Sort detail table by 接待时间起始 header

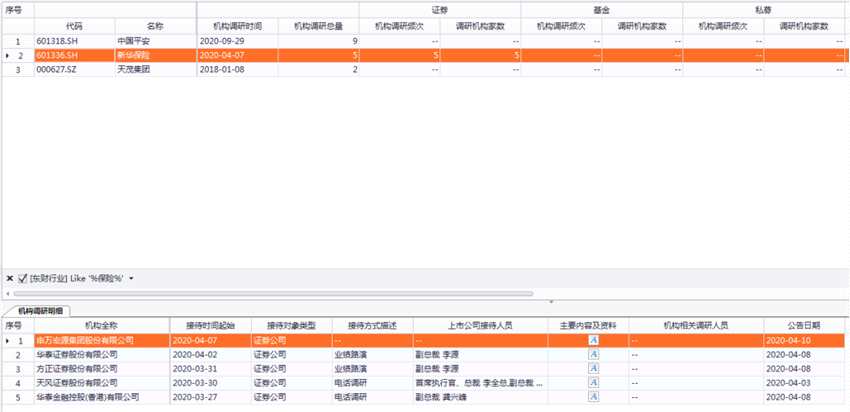(x=210, y=326)
